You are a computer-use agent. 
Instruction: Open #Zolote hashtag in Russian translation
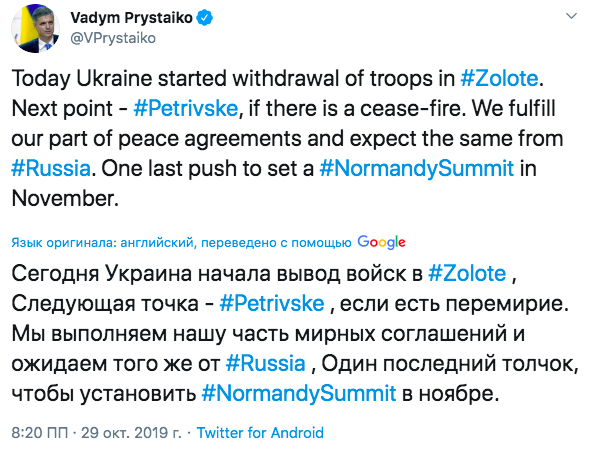tap(467, 273)
